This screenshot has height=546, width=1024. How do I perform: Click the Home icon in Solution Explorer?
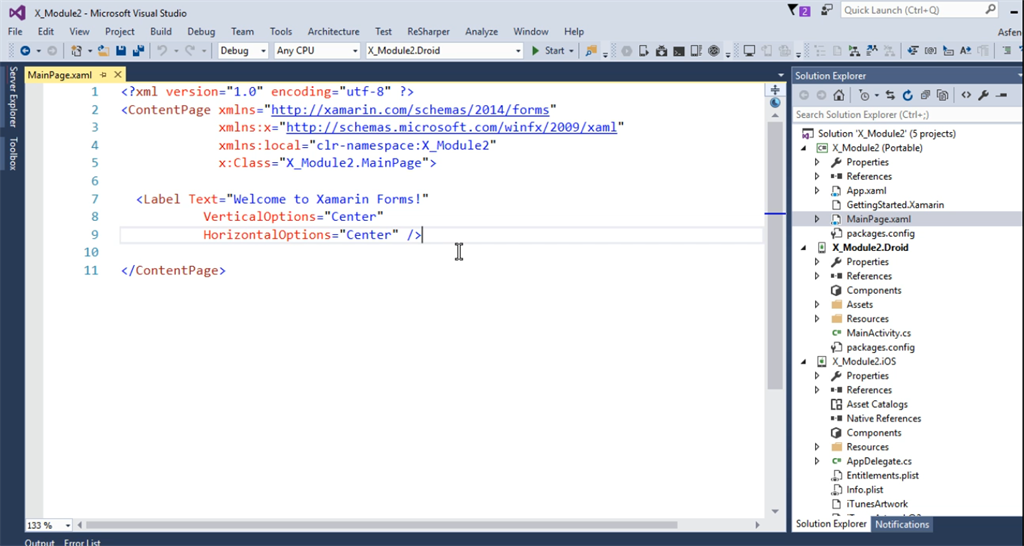[838, 96]
